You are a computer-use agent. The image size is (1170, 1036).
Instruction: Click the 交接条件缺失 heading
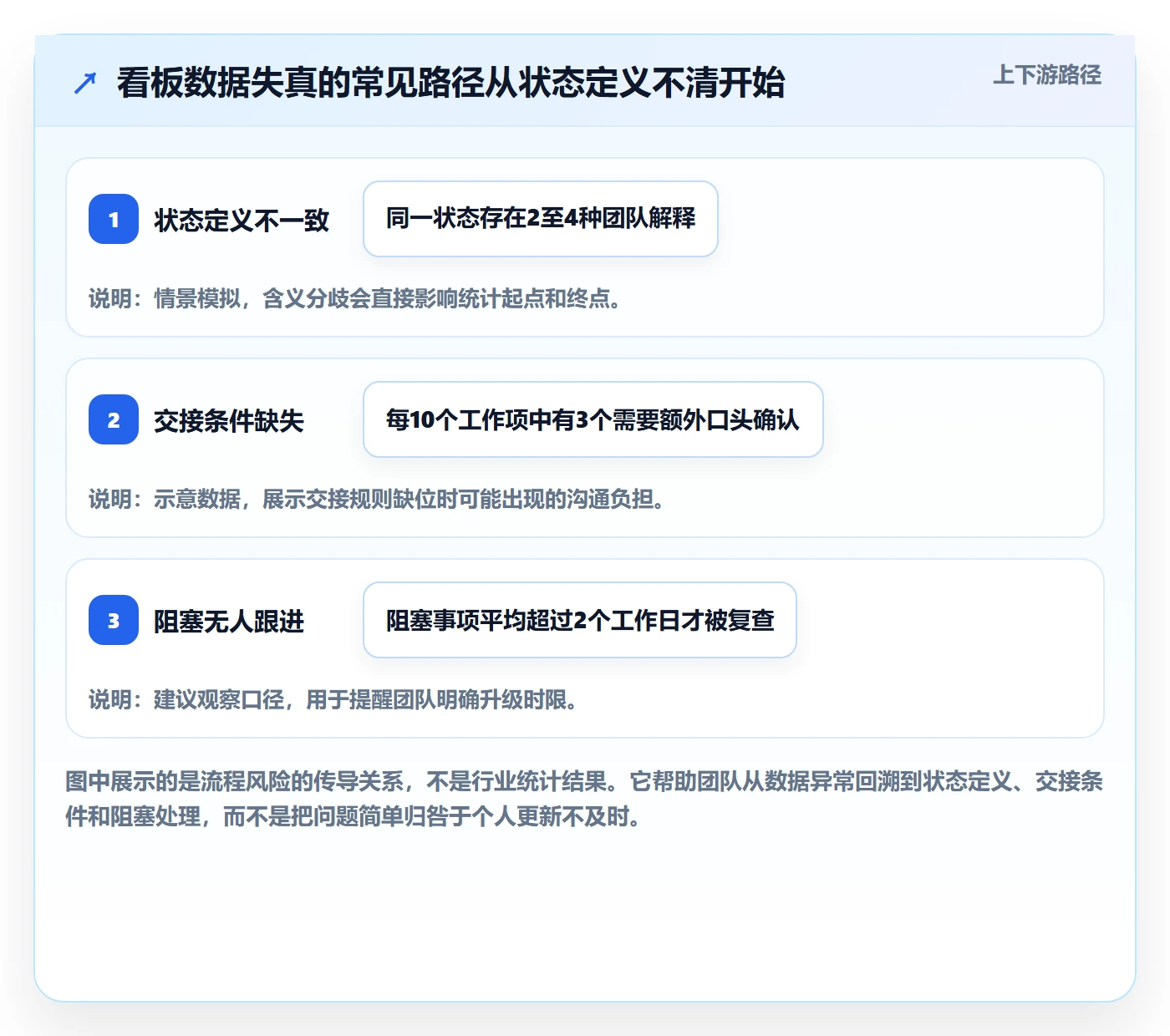229,420
